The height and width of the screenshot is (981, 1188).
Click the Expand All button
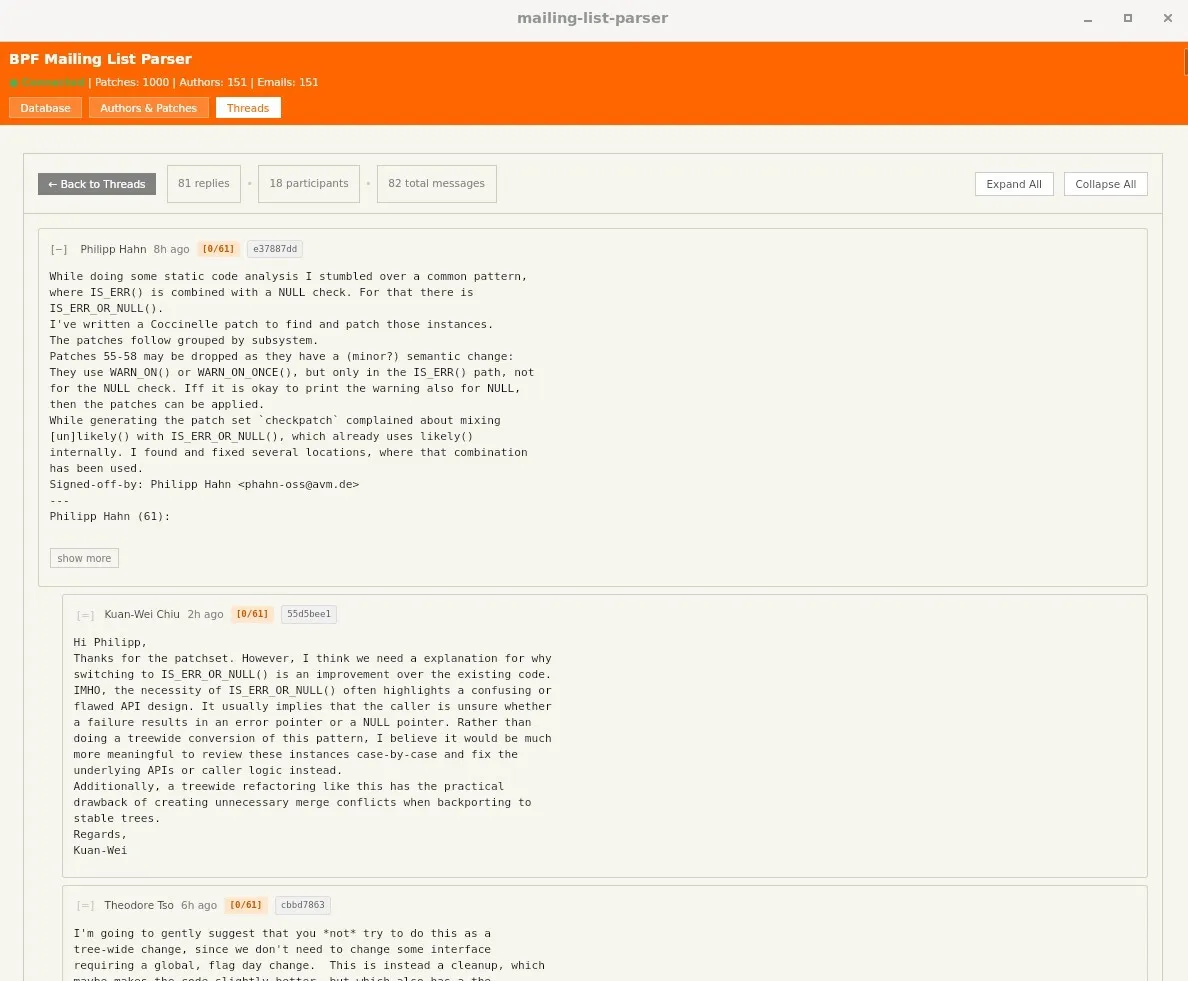tap(1013, 184)
